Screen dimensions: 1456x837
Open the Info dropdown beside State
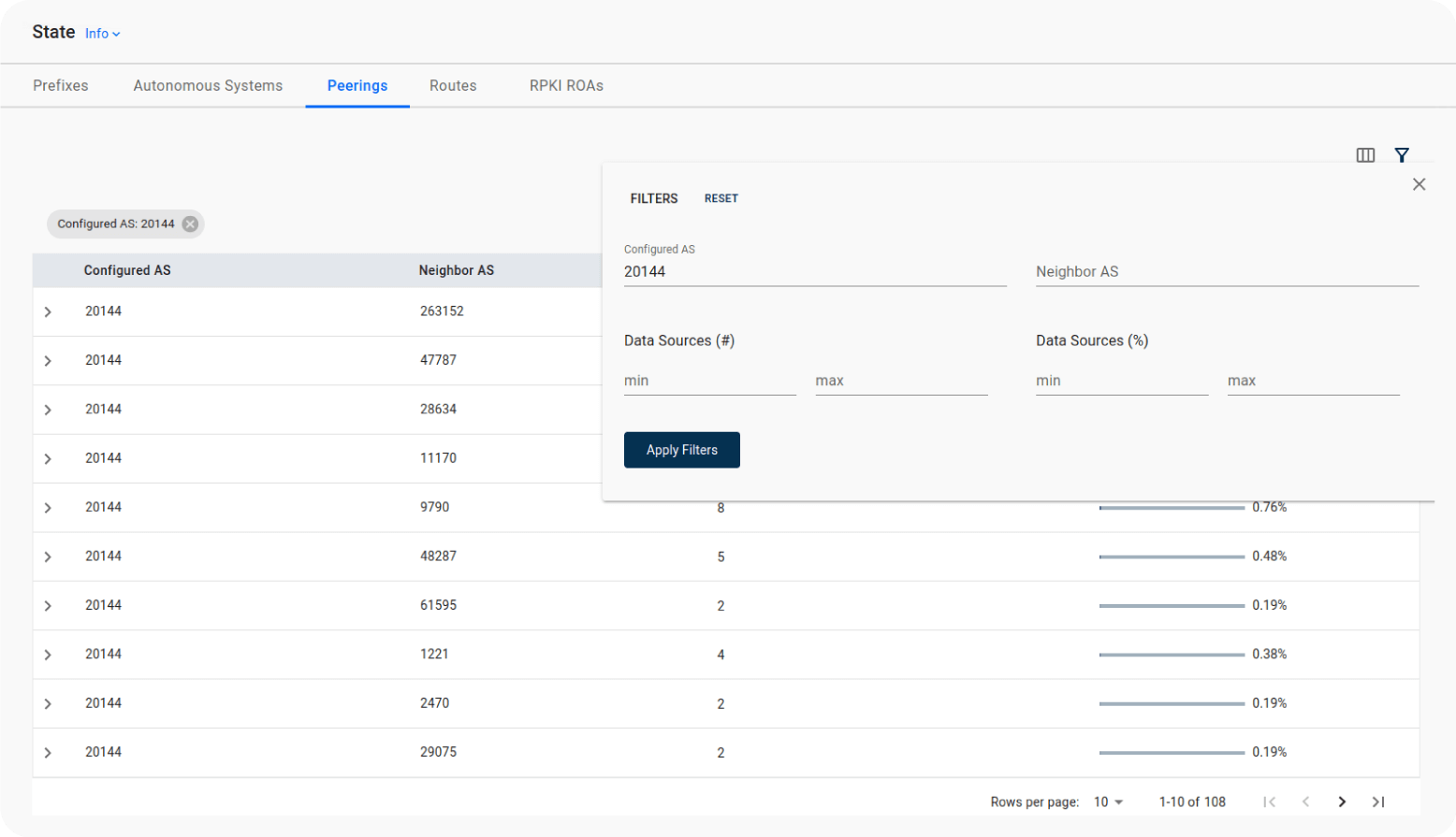[102, 34]
